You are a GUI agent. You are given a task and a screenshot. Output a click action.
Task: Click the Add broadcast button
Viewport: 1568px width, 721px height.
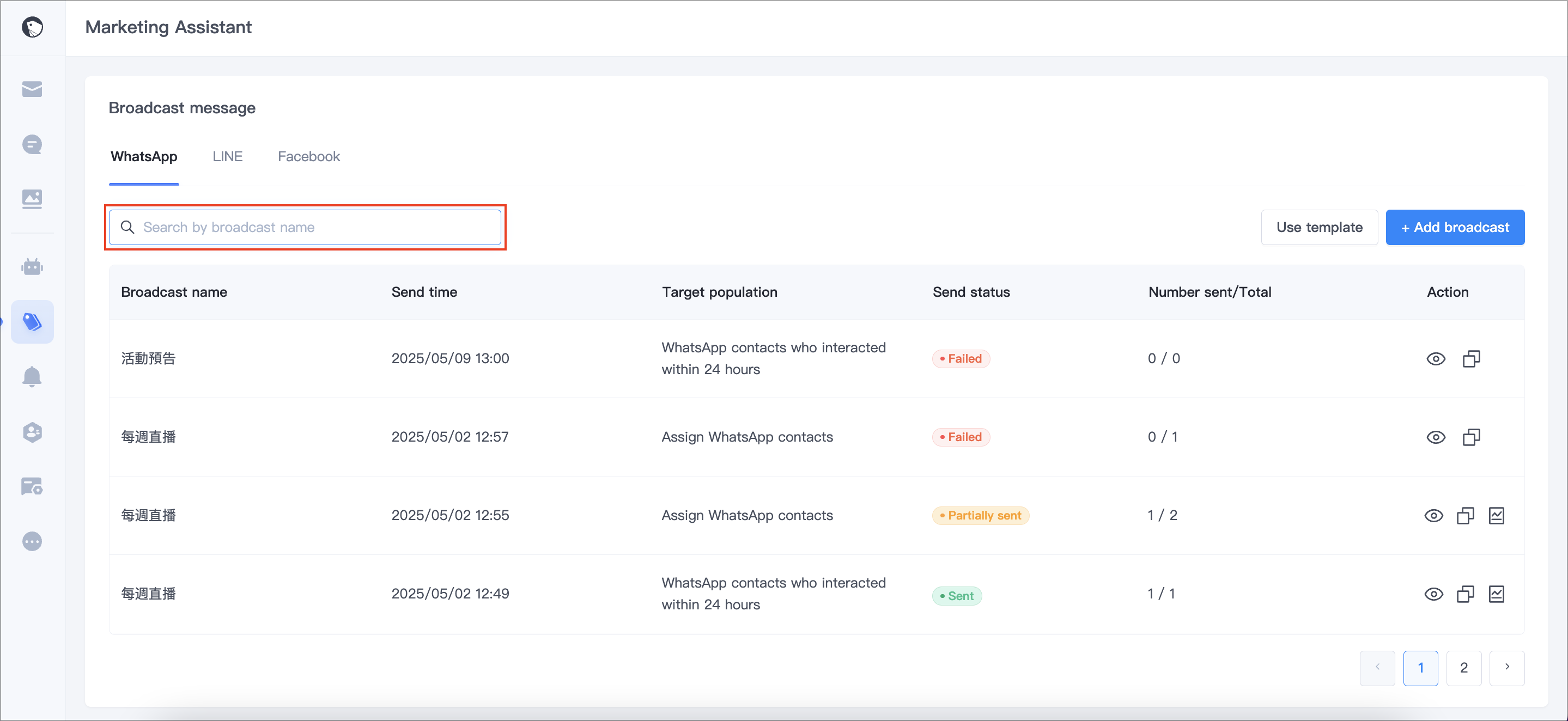pos(1455,227)
